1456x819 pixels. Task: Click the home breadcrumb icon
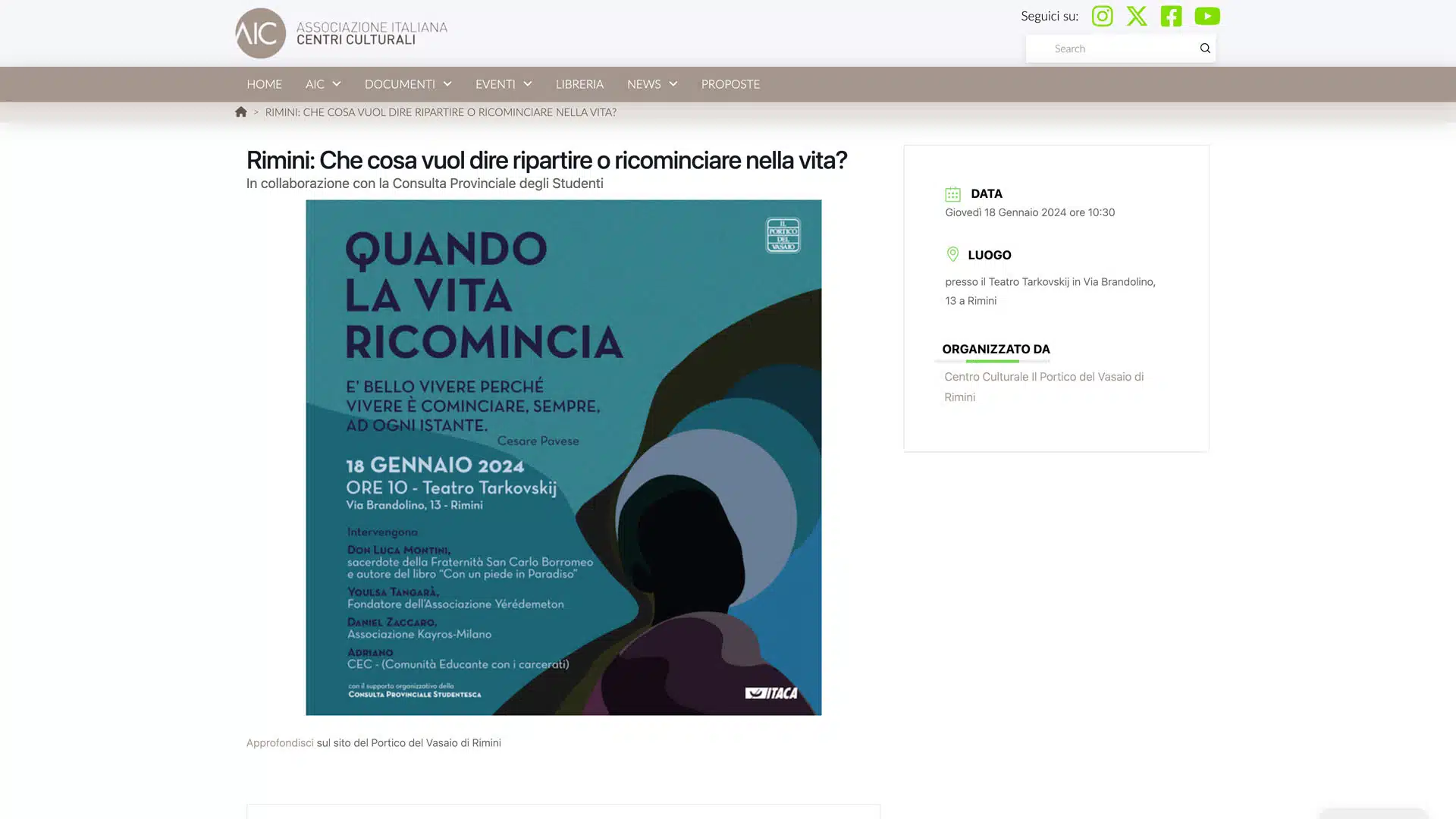241,112
